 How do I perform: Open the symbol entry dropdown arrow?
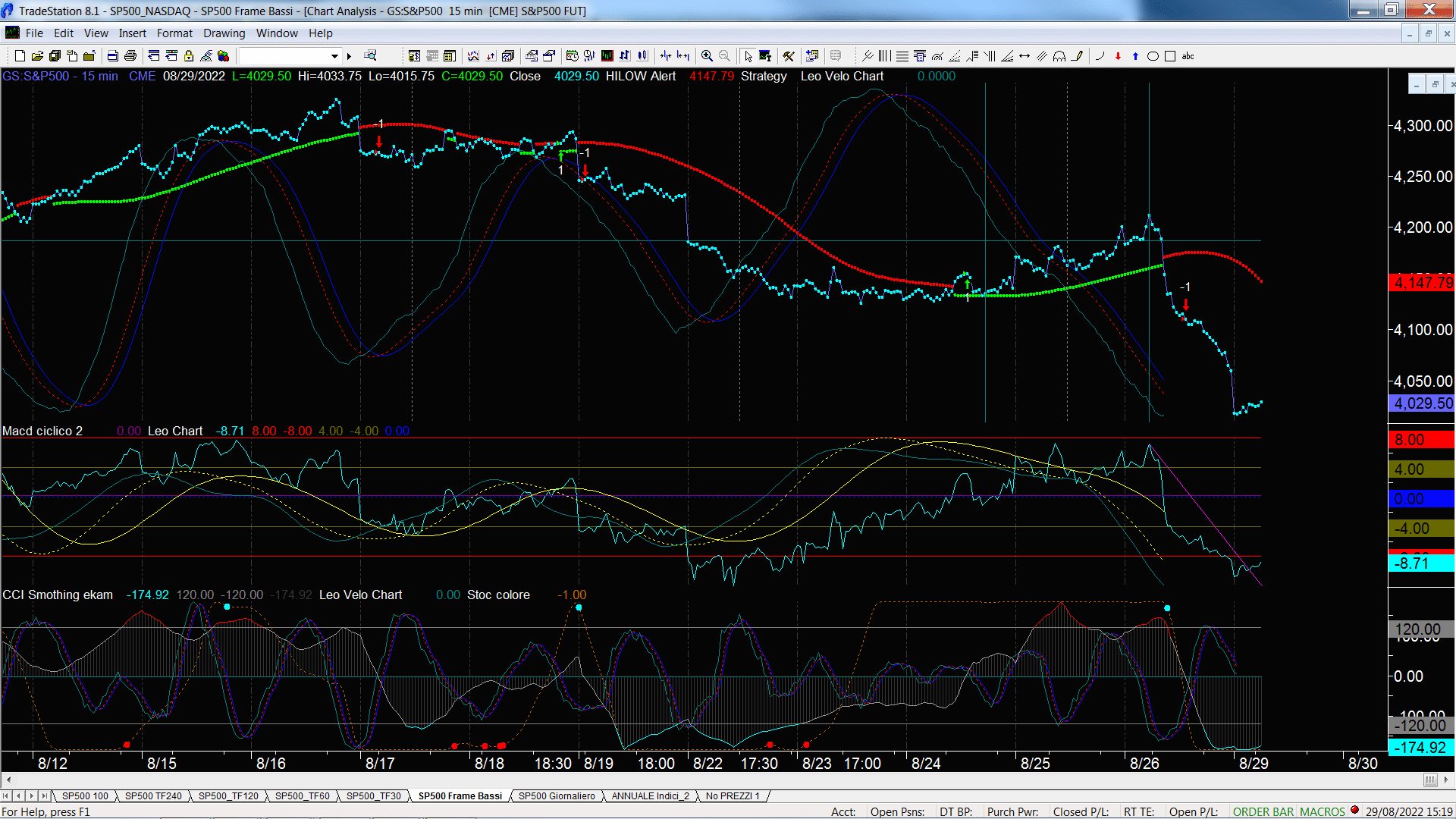pos(334,56)
